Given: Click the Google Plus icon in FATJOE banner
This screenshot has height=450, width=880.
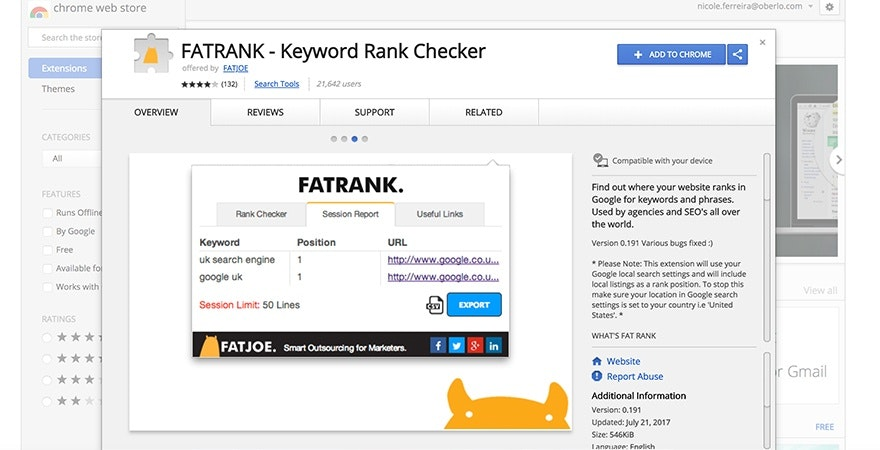Looking at the screenshot, I should point(475,346).
